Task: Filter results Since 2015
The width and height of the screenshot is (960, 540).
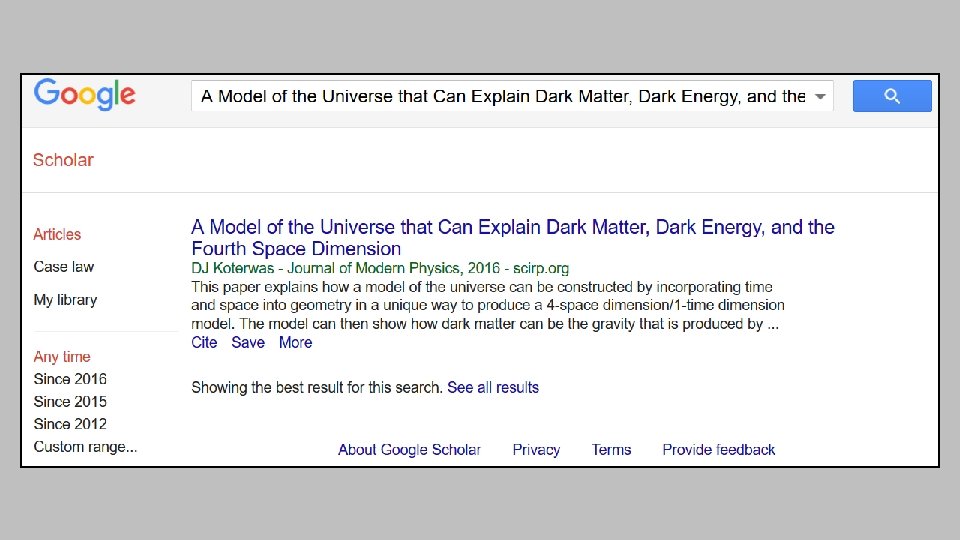Action: (x=70, y=402)
